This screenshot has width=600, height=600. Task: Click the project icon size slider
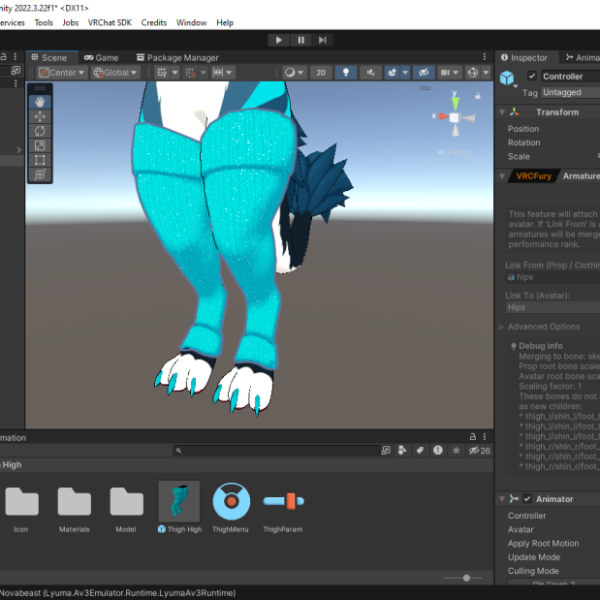click(464, 578)
